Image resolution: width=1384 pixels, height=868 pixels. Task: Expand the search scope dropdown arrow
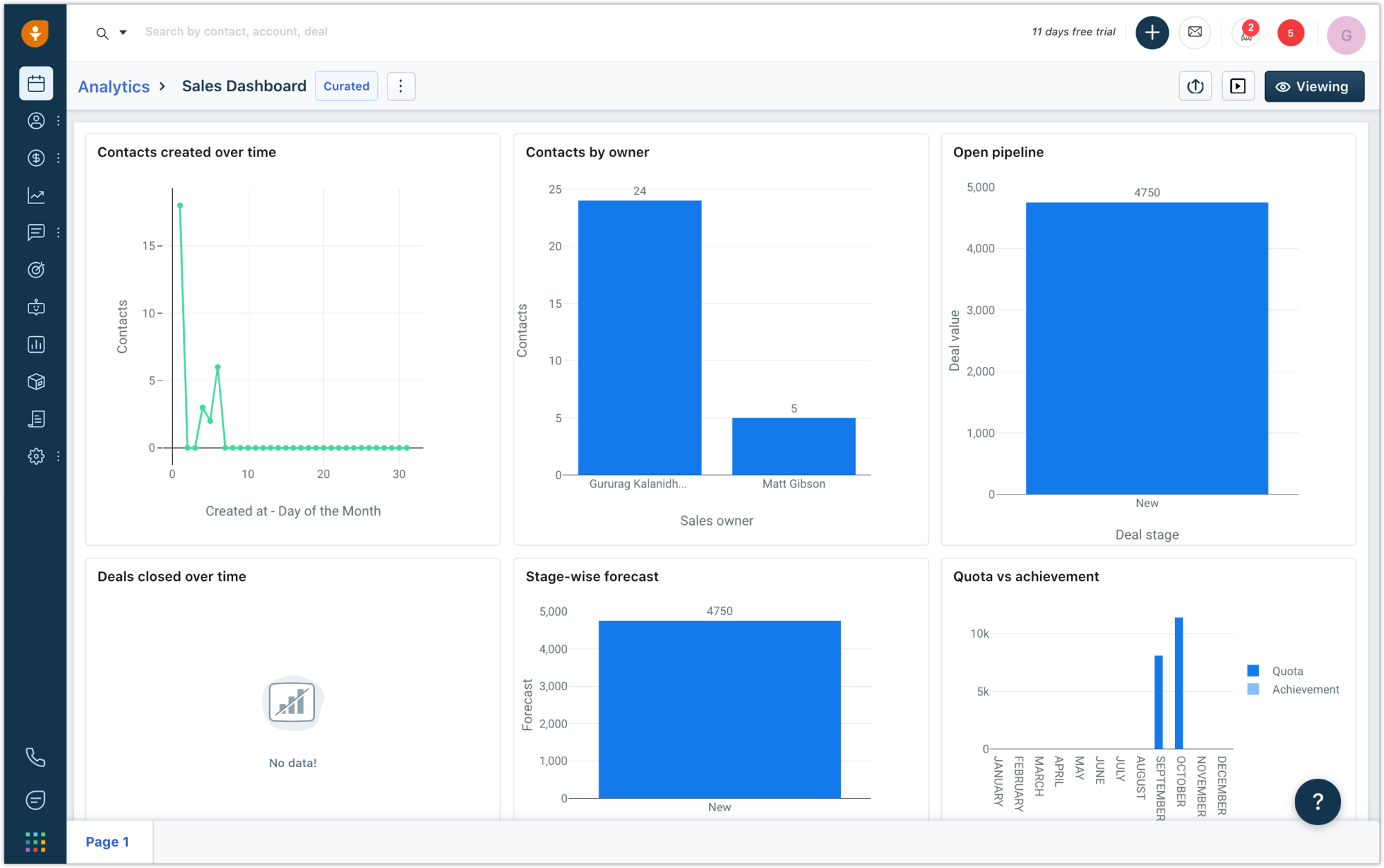click(x=122, y=32)
